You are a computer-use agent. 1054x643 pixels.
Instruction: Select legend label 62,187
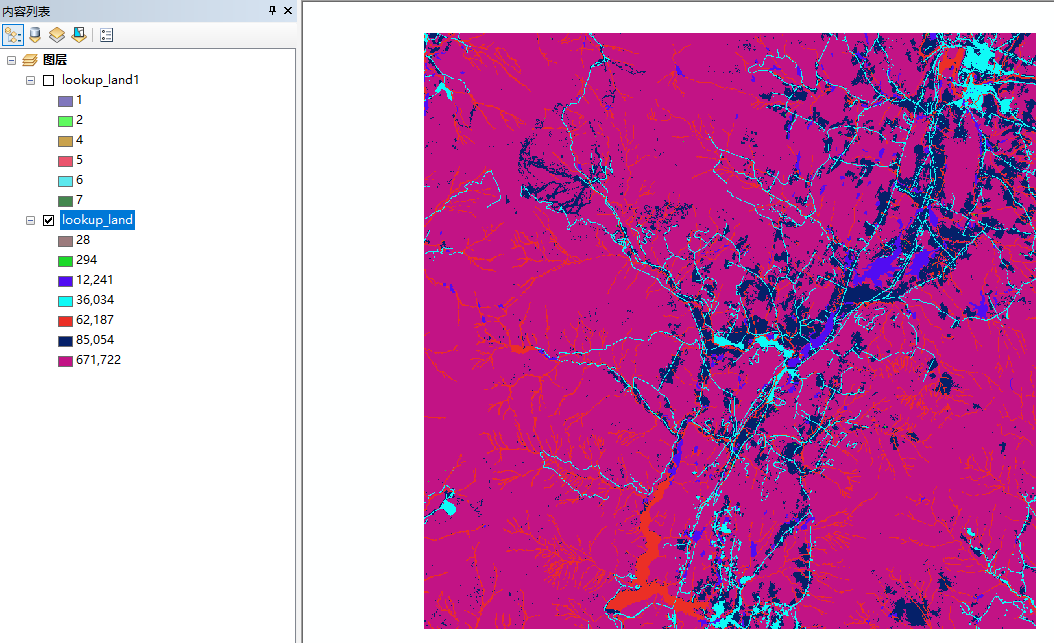click(x=95, y=320)
